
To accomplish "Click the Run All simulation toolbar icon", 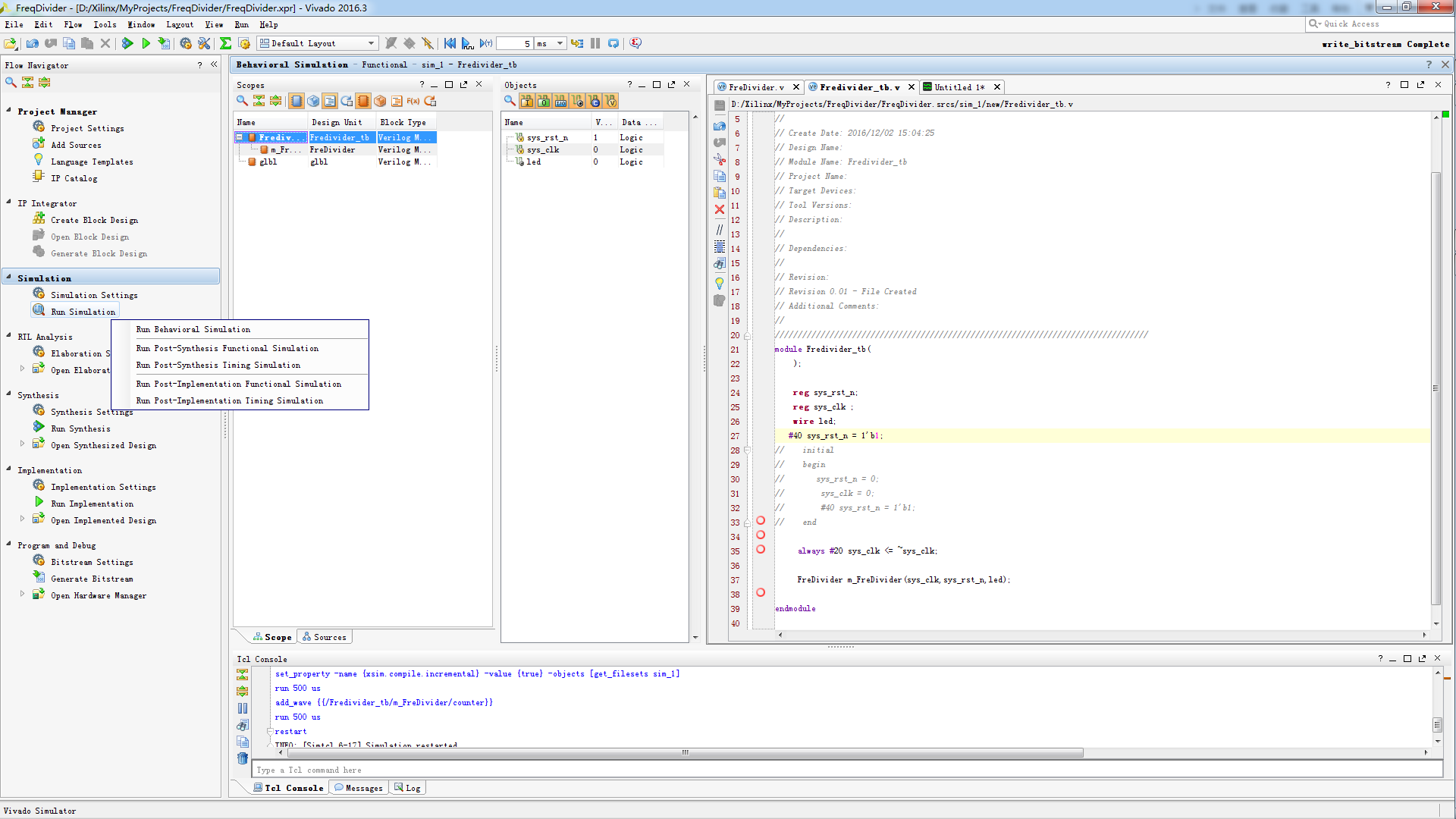I will point(467,43).
